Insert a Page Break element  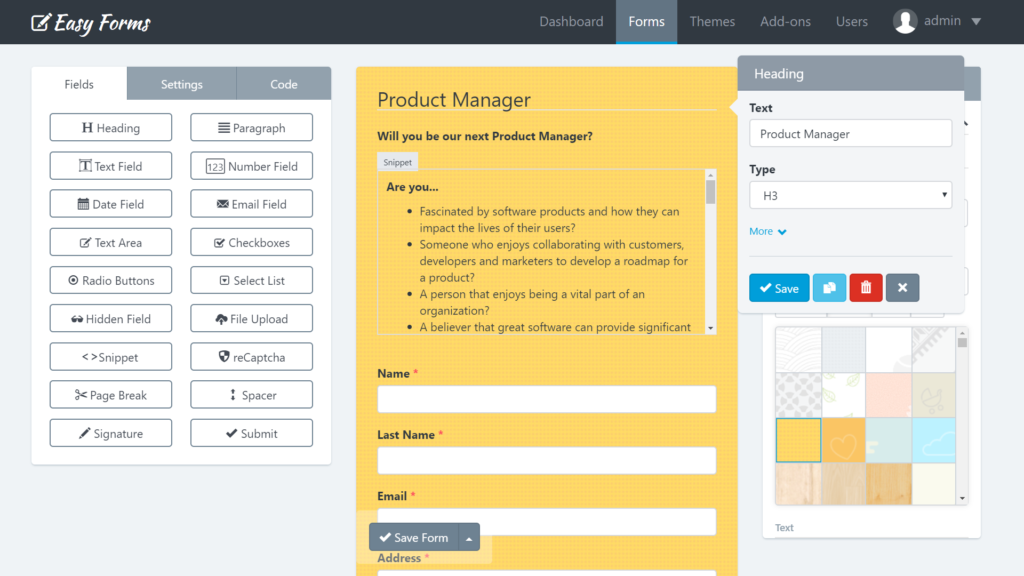110,394
